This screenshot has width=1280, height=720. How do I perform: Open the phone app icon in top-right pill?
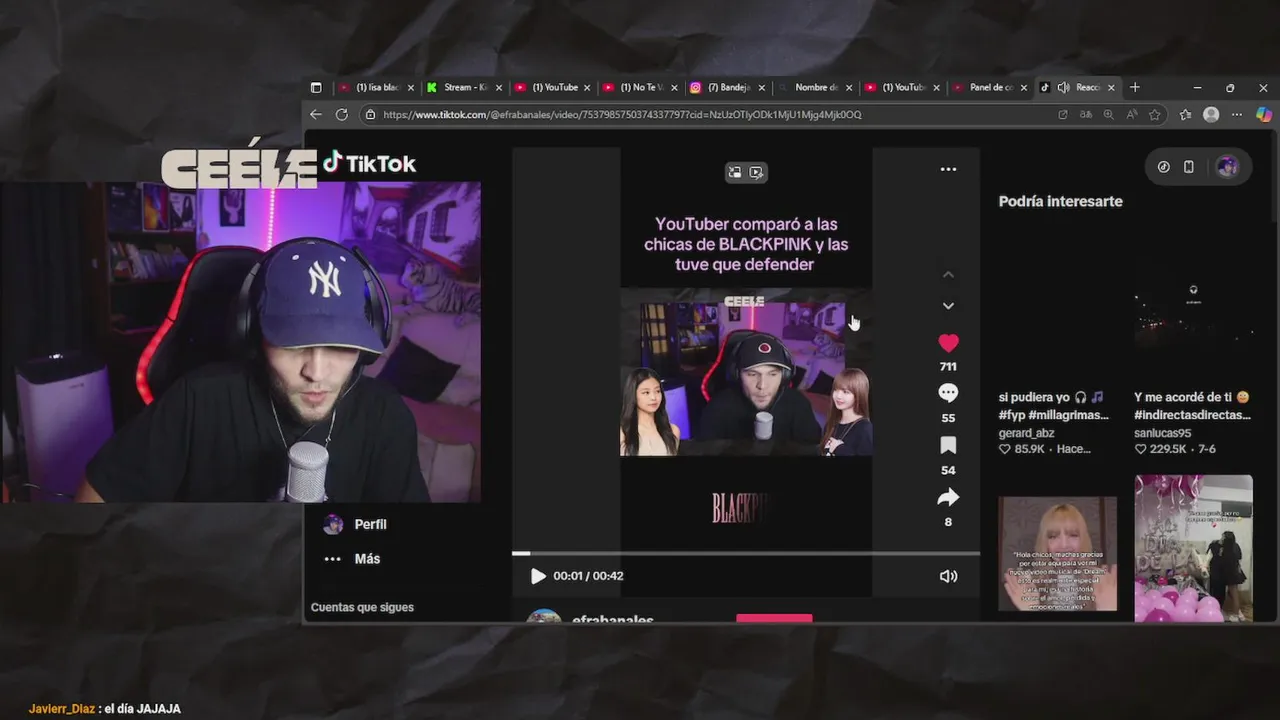click(1188, 167)
